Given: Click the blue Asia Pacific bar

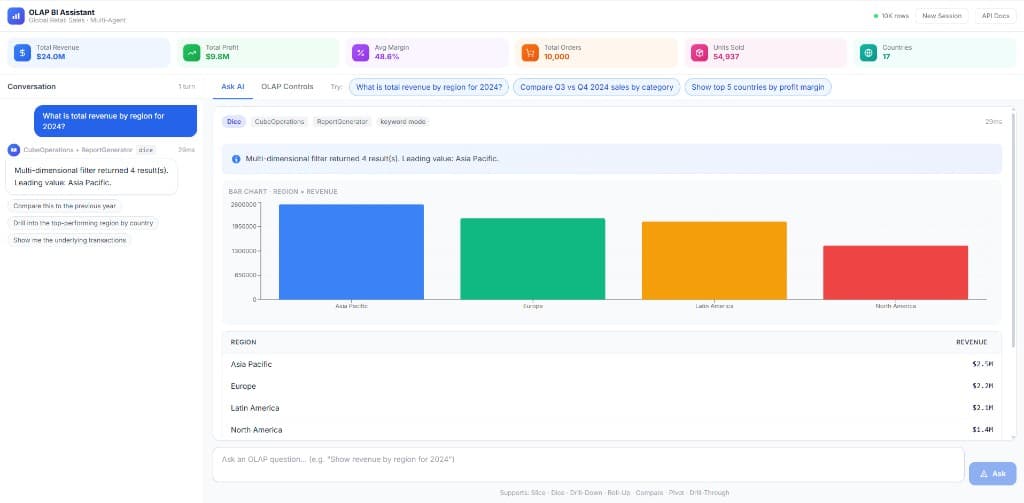Looking at the screenshot, I should pyautogui.click(x=351, y=252).
